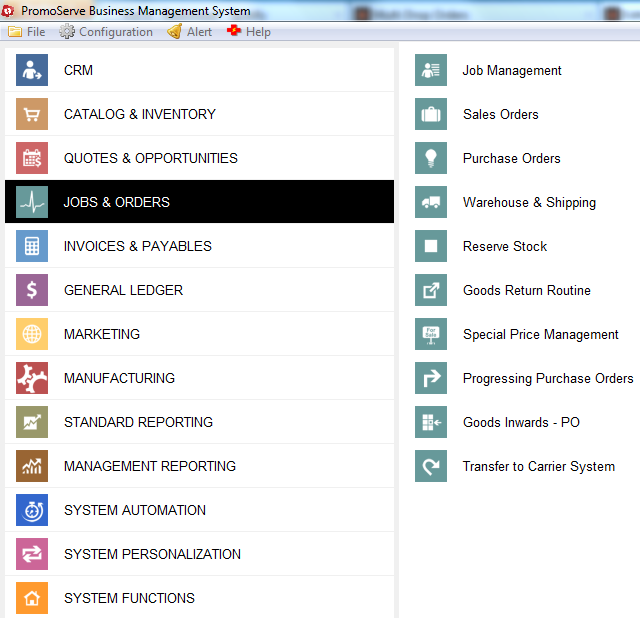The width and height of the screenshot is (640, 618).
Task: Click the Warehouse & Shipping truck icon
Action: (431, 202)
